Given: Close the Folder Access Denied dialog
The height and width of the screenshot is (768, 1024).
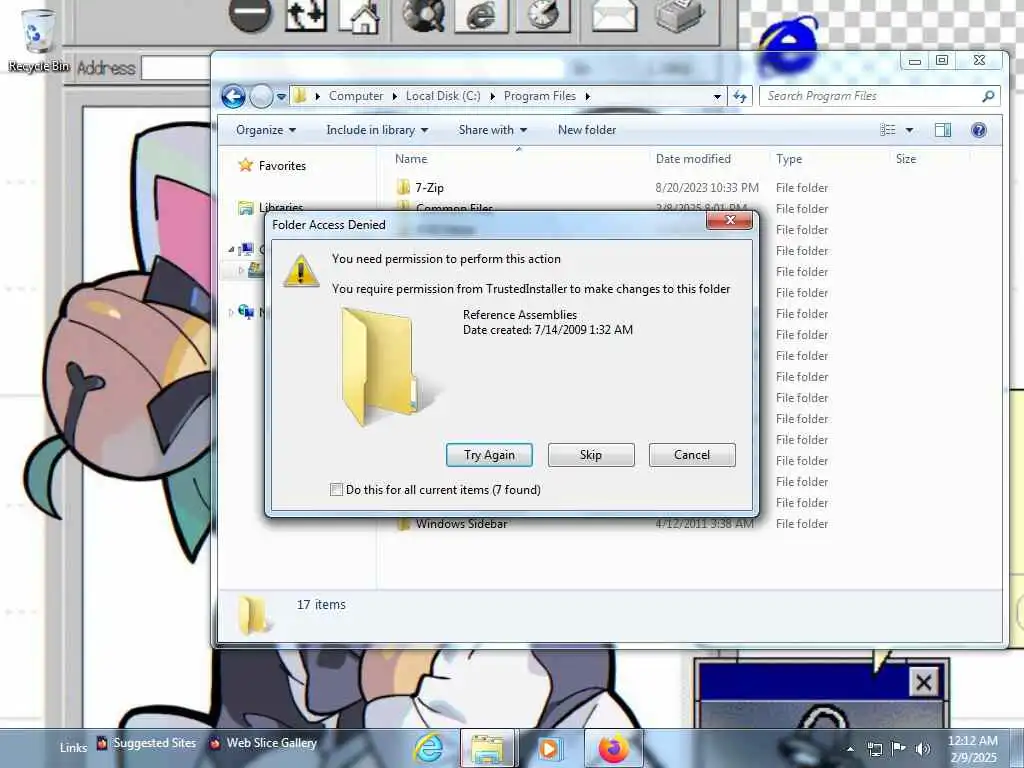Looking at the screenshot, I should click(730, 220).
